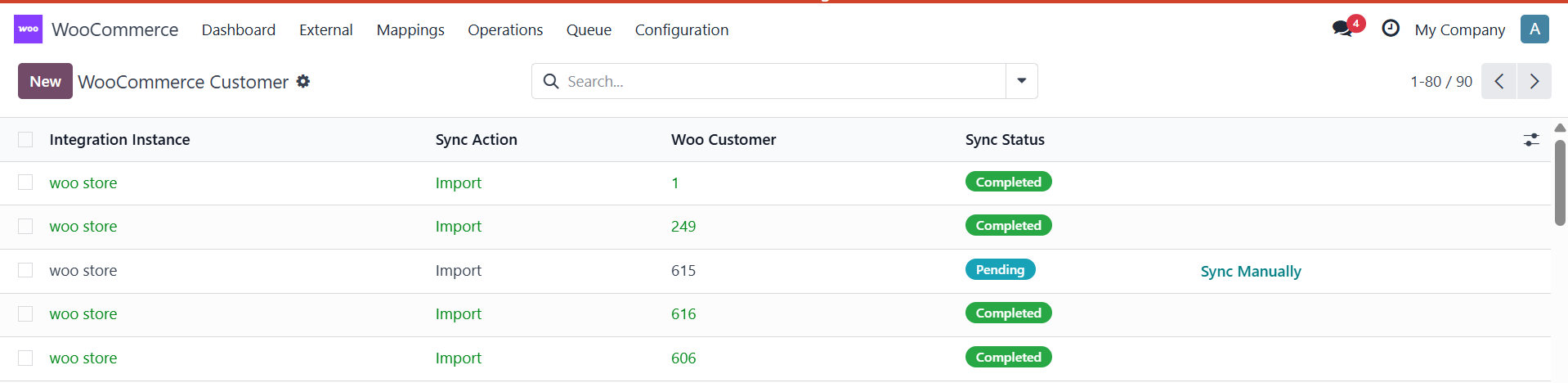Toggle the select-all header checkbox

tap(25, 139)
